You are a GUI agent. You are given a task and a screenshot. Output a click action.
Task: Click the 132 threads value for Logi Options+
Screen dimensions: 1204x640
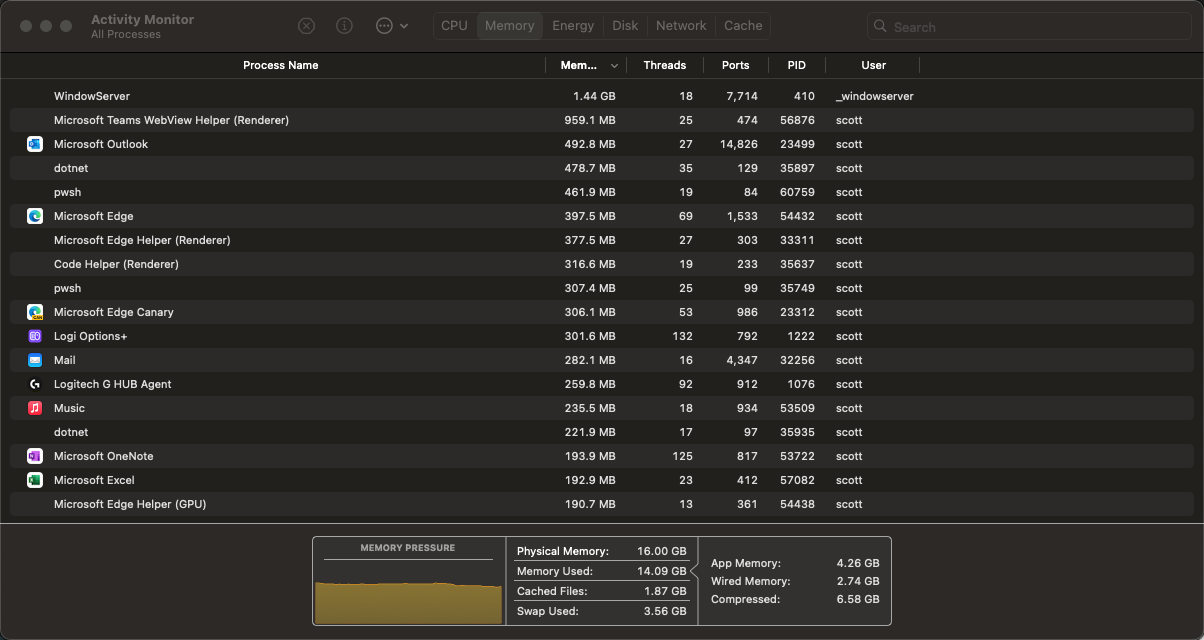[683, 336]
